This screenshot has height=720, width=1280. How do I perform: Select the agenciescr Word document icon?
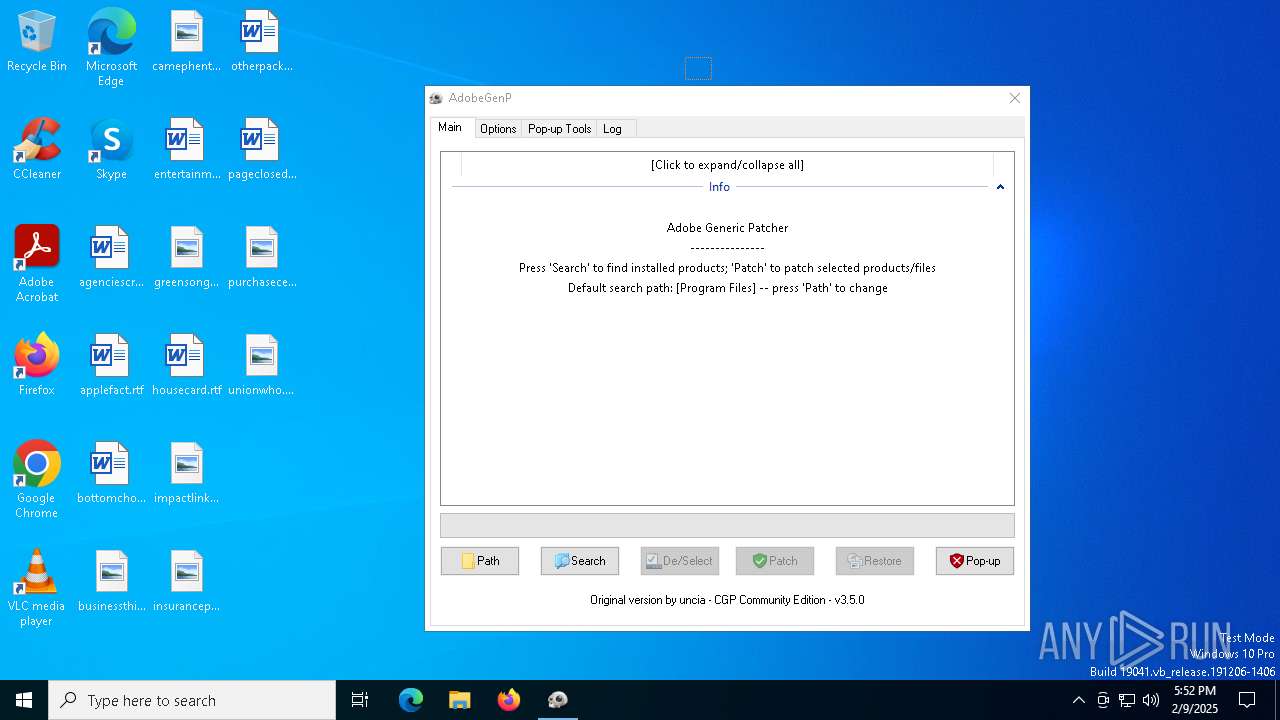point(111,257)
